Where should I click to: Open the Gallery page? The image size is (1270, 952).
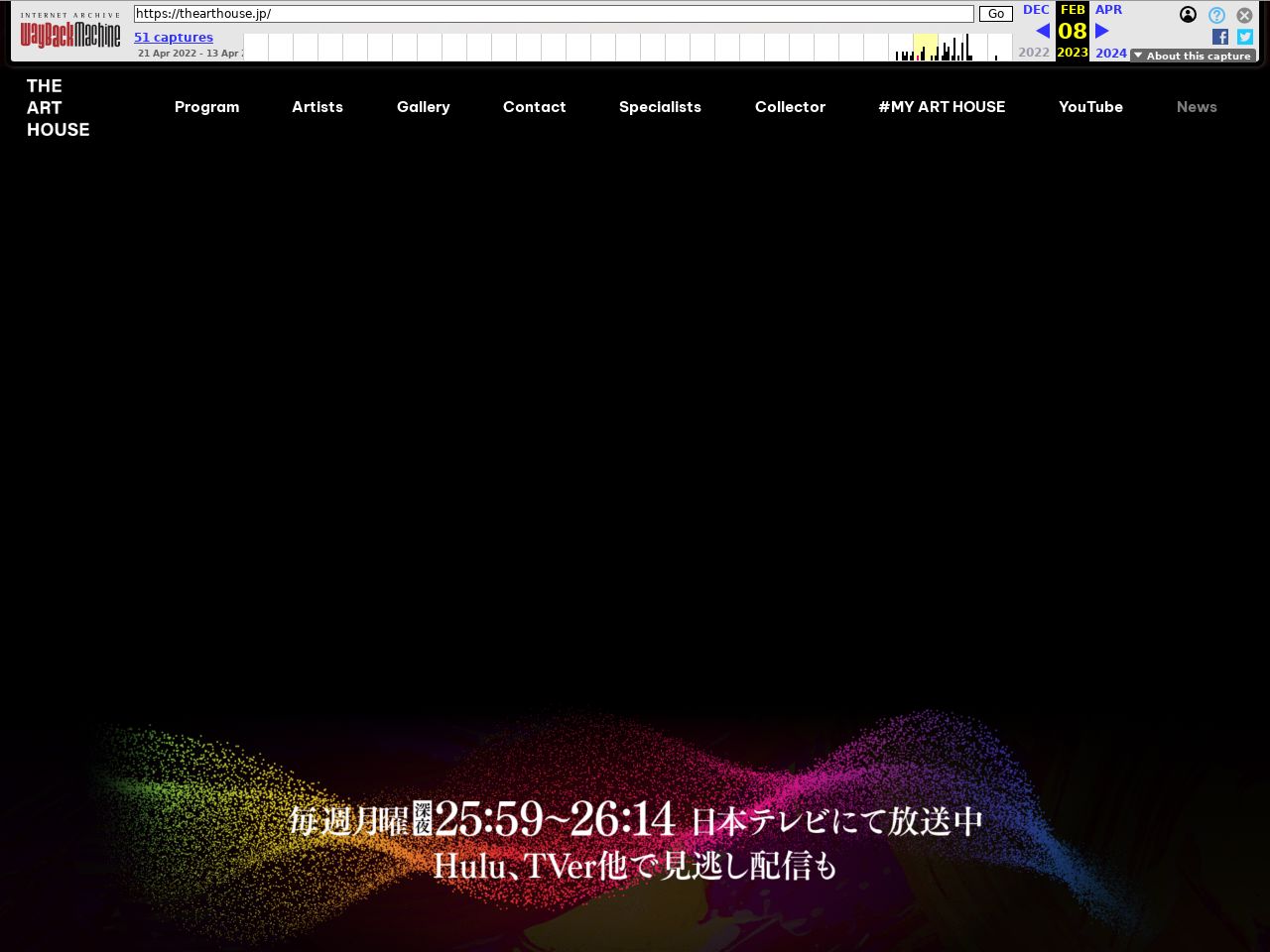[424, 107]
